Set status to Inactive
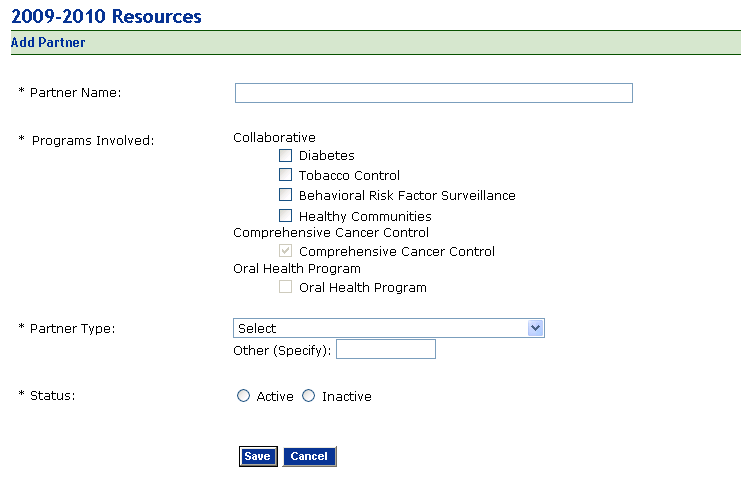 [308, 396]
